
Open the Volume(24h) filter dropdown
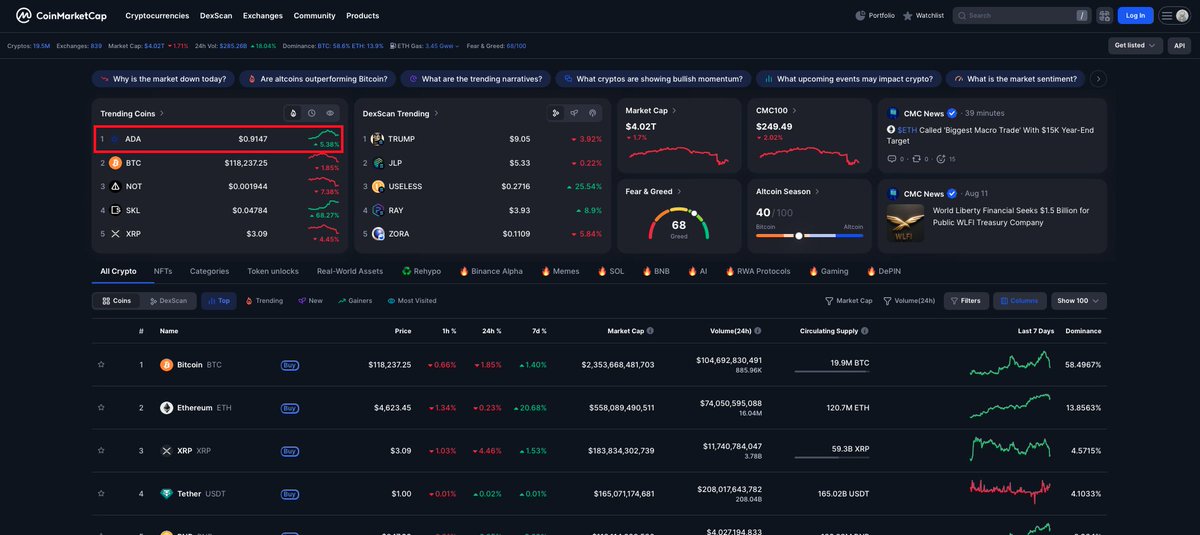[x=909, y=301]
